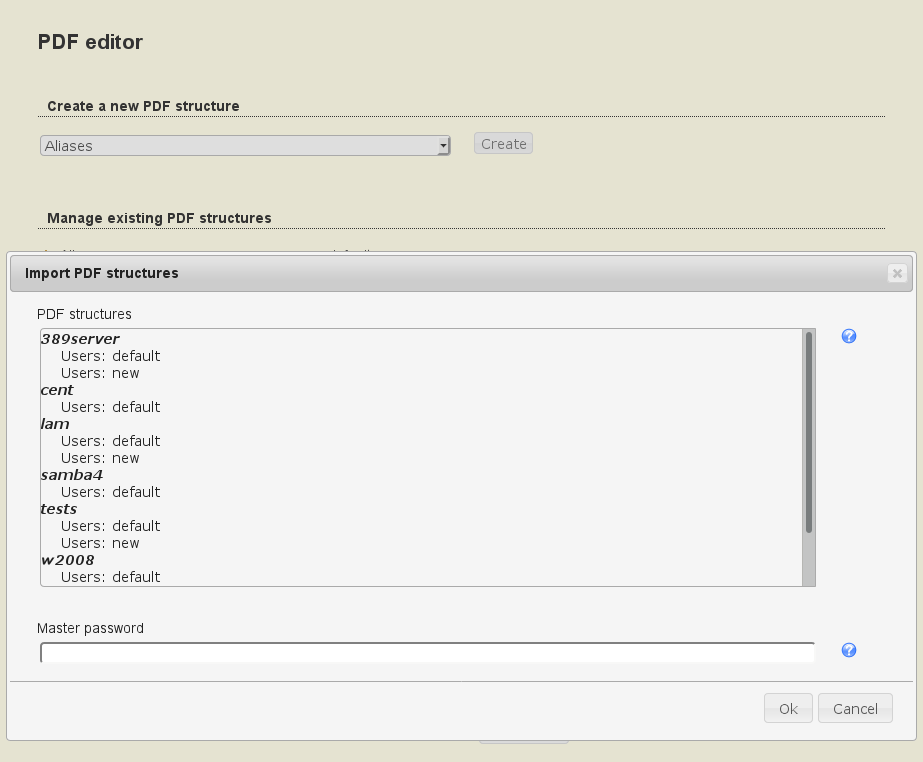Choose Users: default under lam

pyautogui.click(x=110, y=441)
